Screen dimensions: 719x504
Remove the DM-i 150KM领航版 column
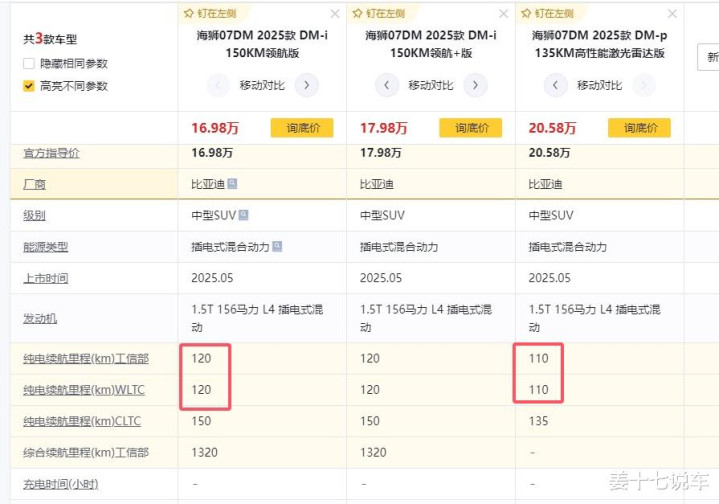point(335,14)
